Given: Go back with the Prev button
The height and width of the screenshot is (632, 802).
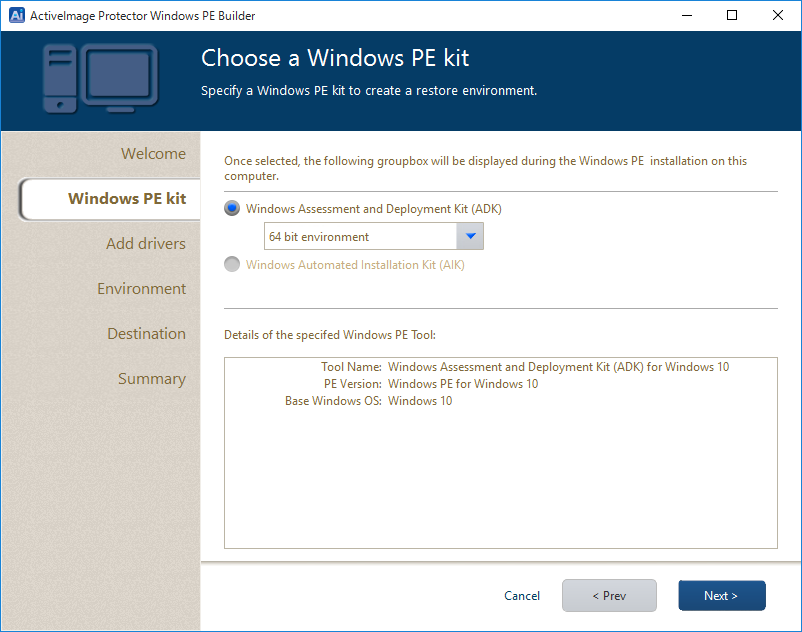Looking at the screenshot, I should [609, 596].
